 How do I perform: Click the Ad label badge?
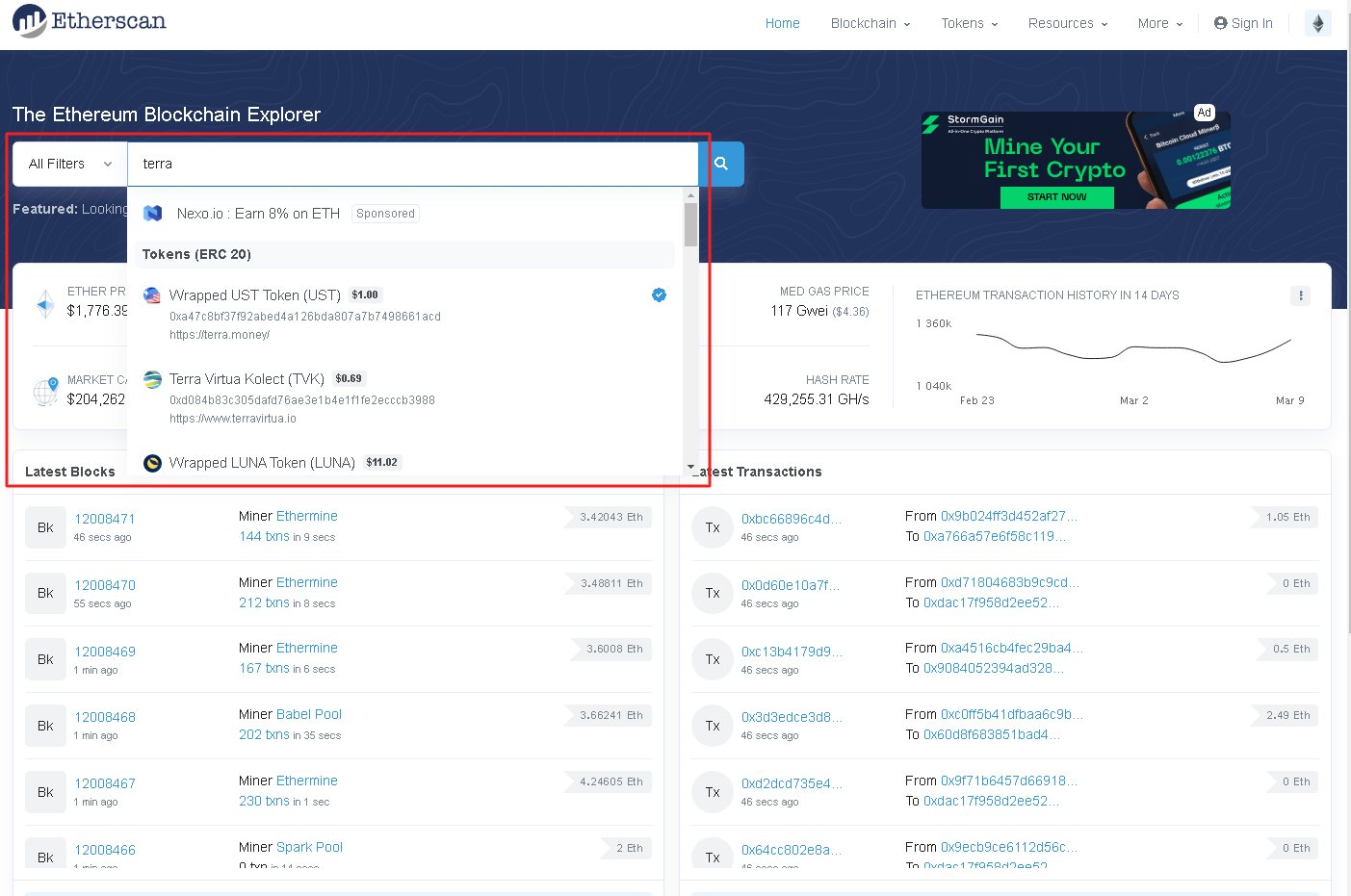tap(1204, 113)
